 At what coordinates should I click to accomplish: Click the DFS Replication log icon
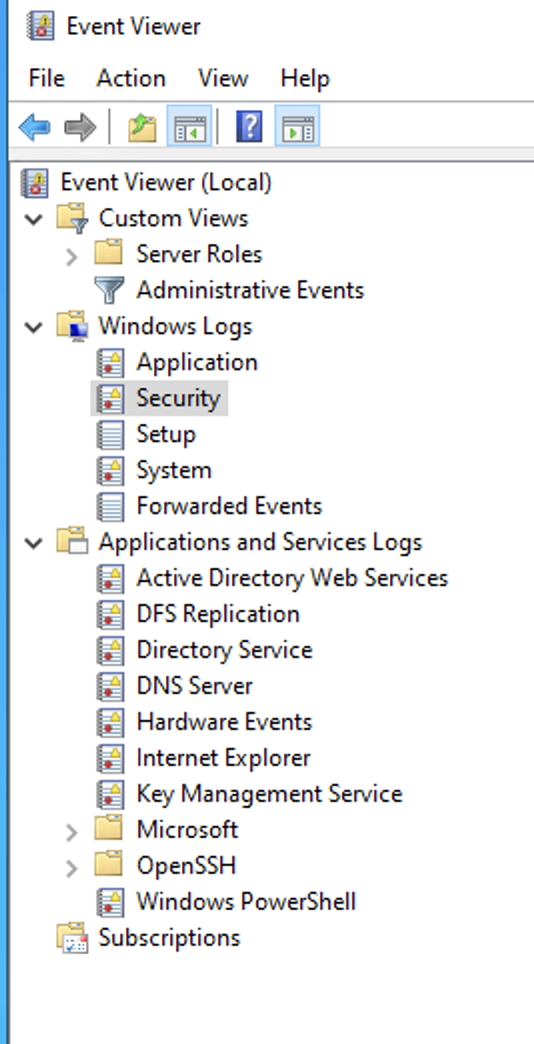pos(110,614)
